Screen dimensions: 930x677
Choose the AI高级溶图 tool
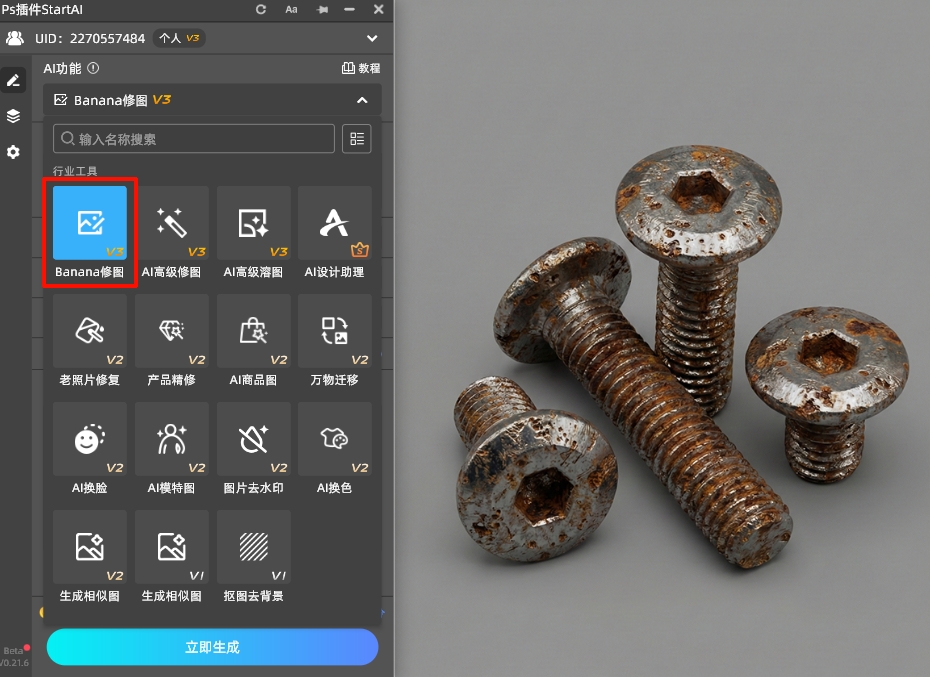click(253, 224)
